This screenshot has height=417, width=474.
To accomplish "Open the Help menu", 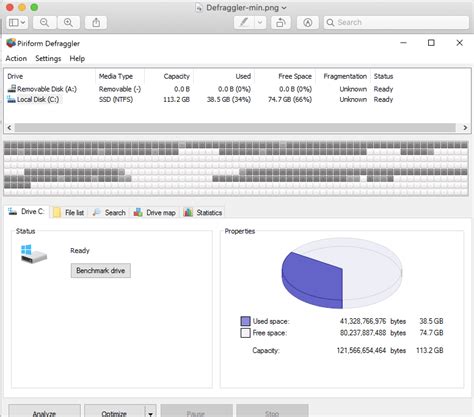I will coord(77,58).
